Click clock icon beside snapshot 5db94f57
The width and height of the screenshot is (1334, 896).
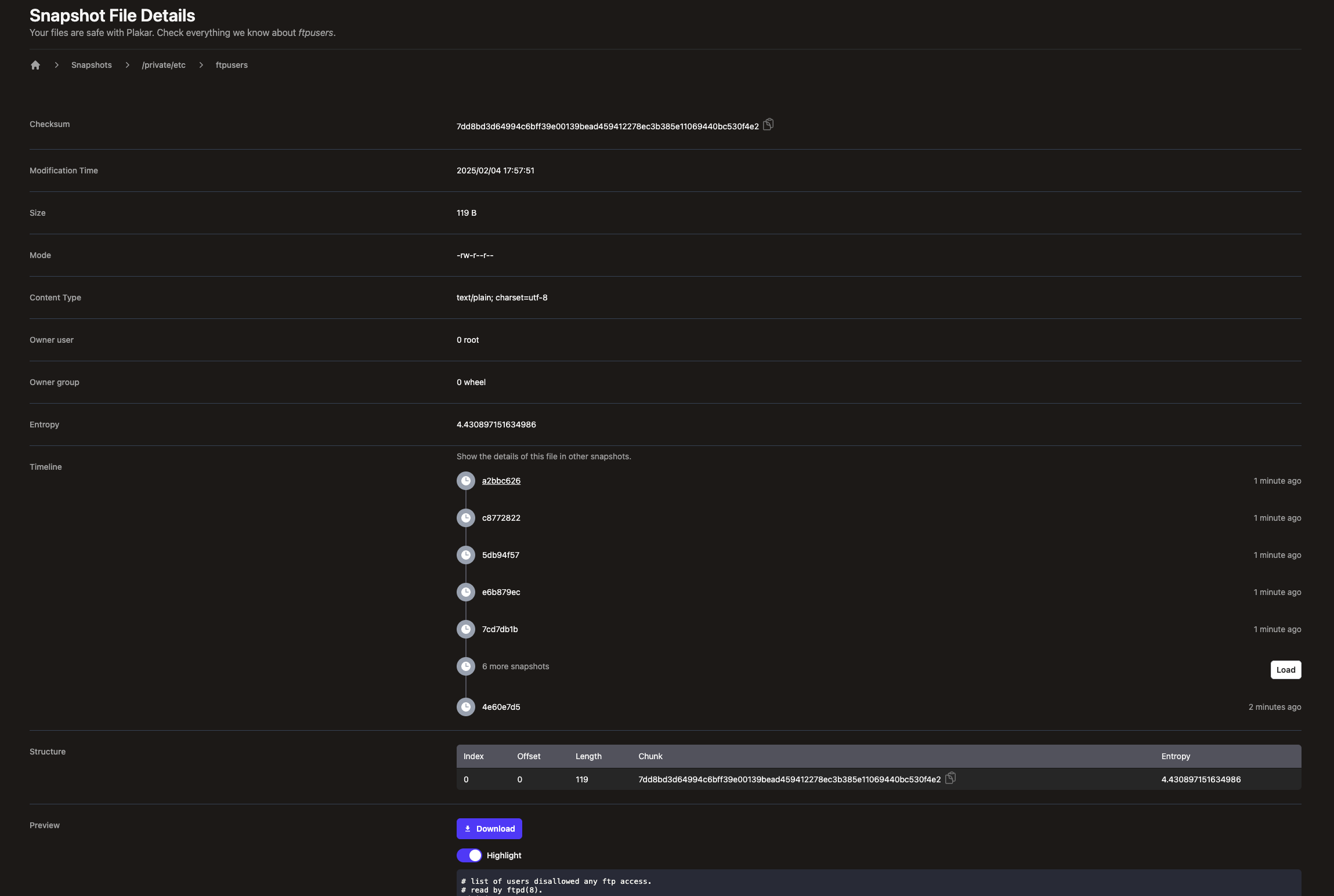[x=465, y=555]
